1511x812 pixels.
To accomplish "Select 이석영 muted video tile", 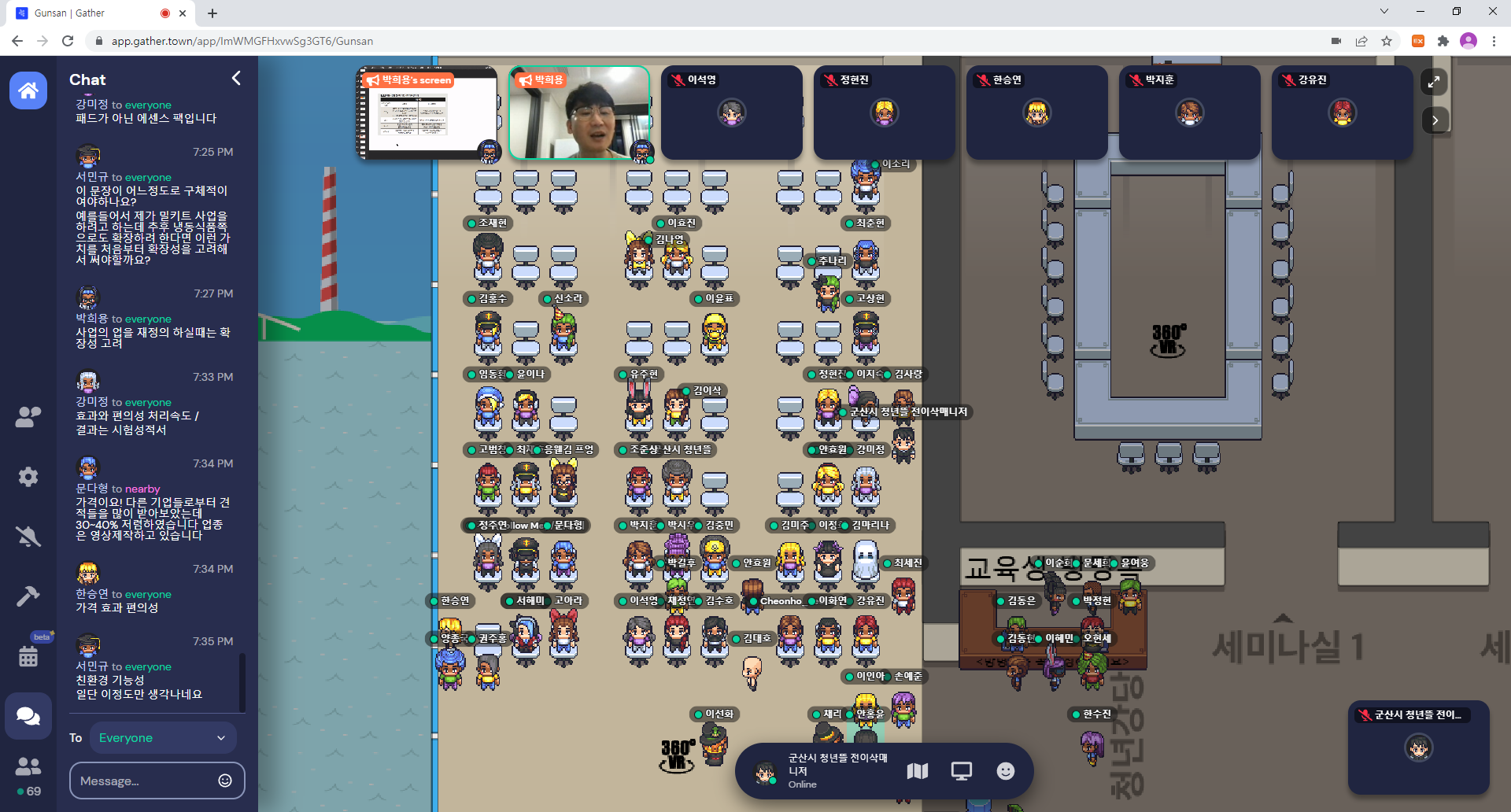I will tap(732, 113).
